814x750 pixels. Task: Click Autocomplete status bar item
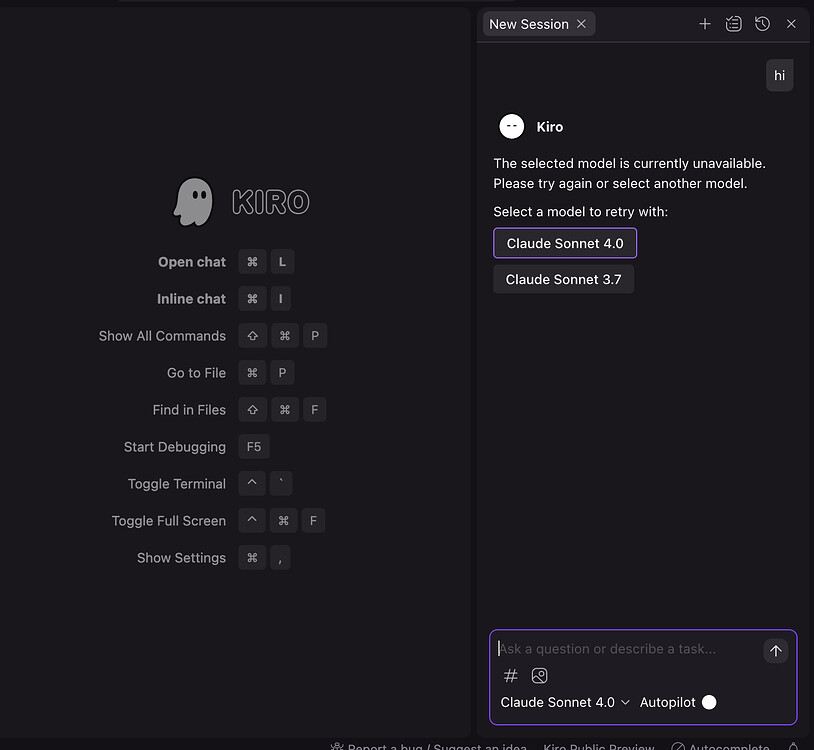click(720, 747)
